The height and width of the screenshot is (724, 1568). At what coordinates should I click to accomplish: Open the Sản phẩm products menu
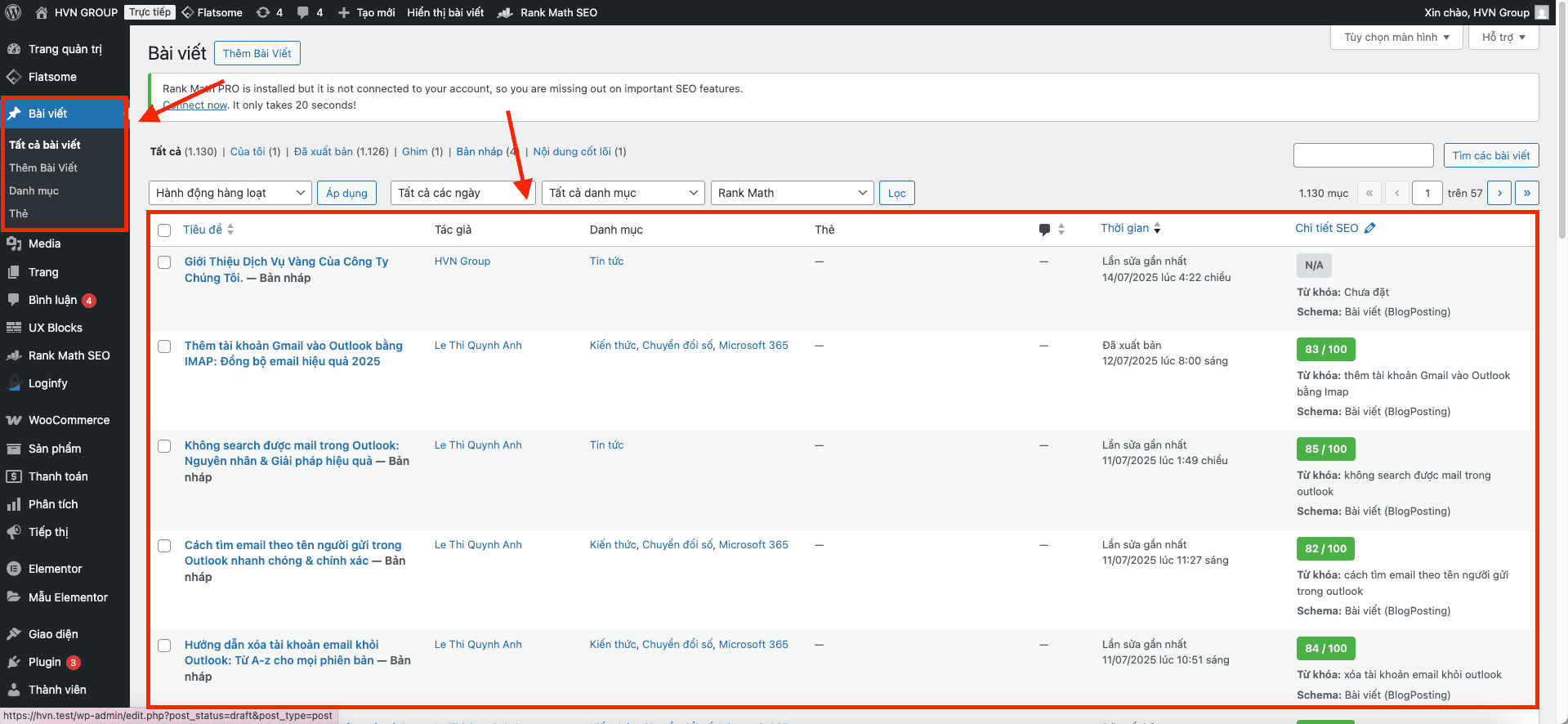pyautogui.click(x=65, y=449)
